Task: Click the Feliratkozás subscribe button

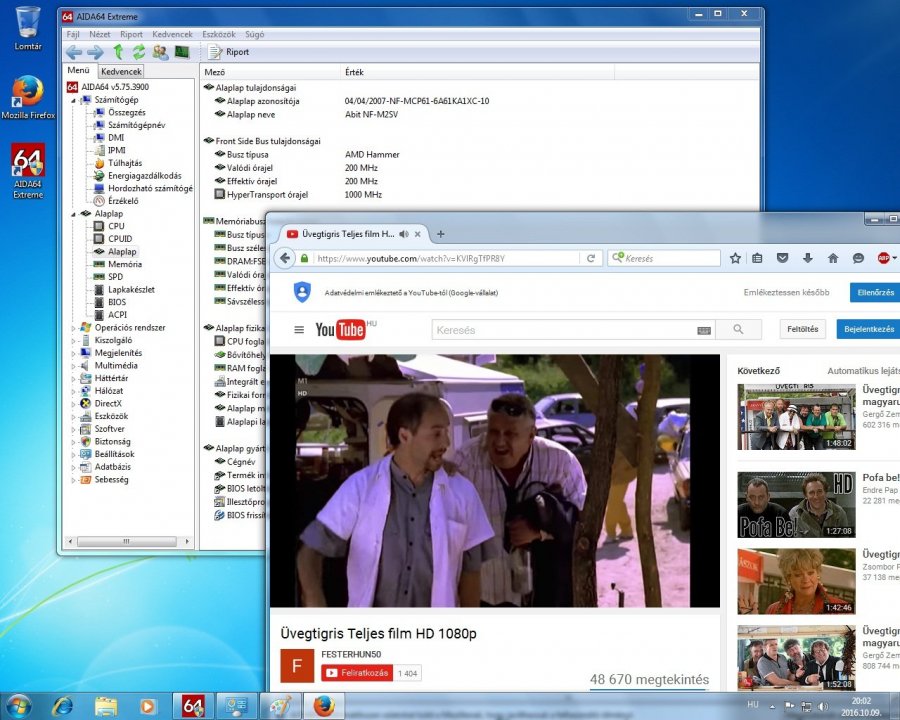Action: coord(357,673)
